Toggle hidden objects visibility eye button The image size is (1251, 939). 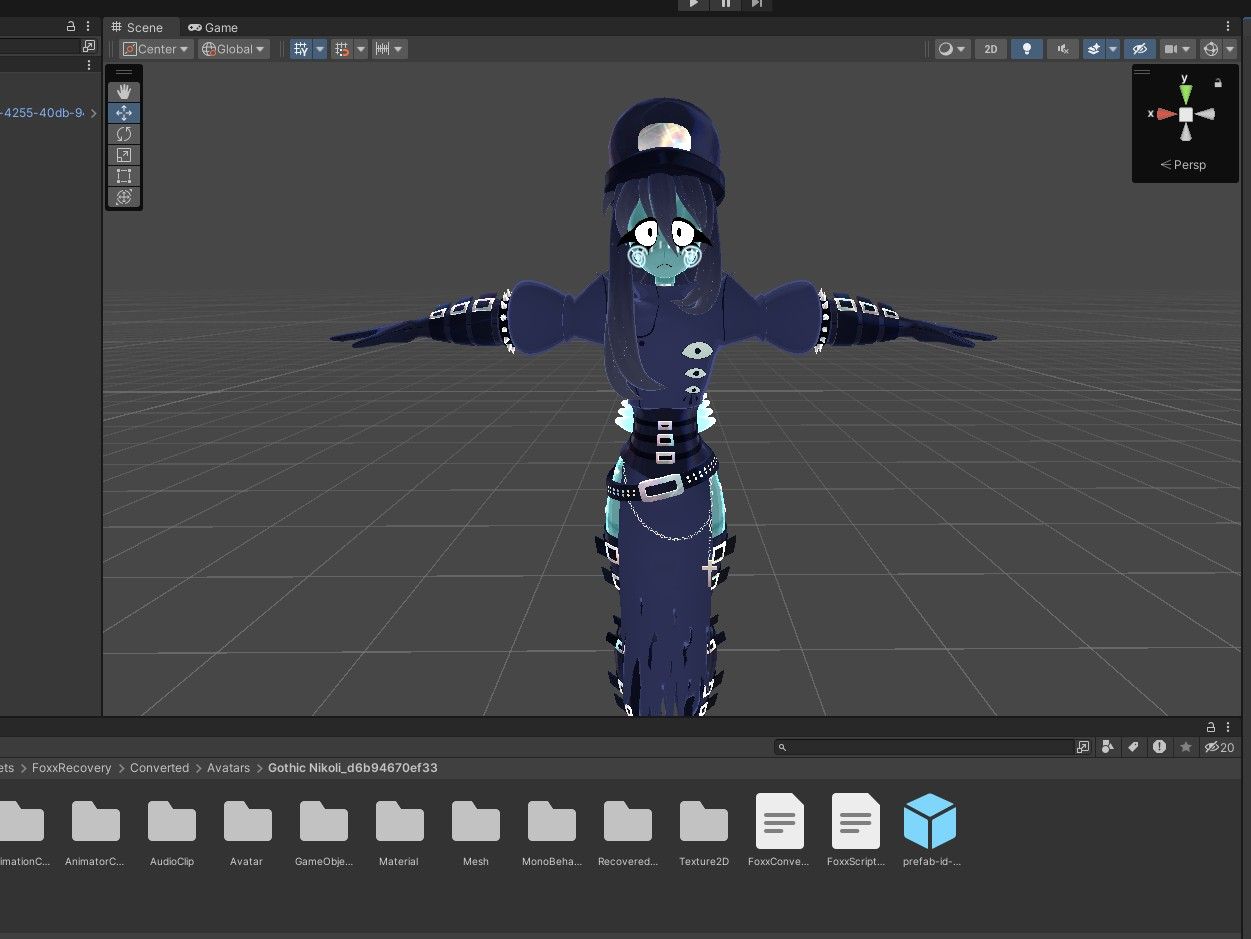(x=1139, y=49)
